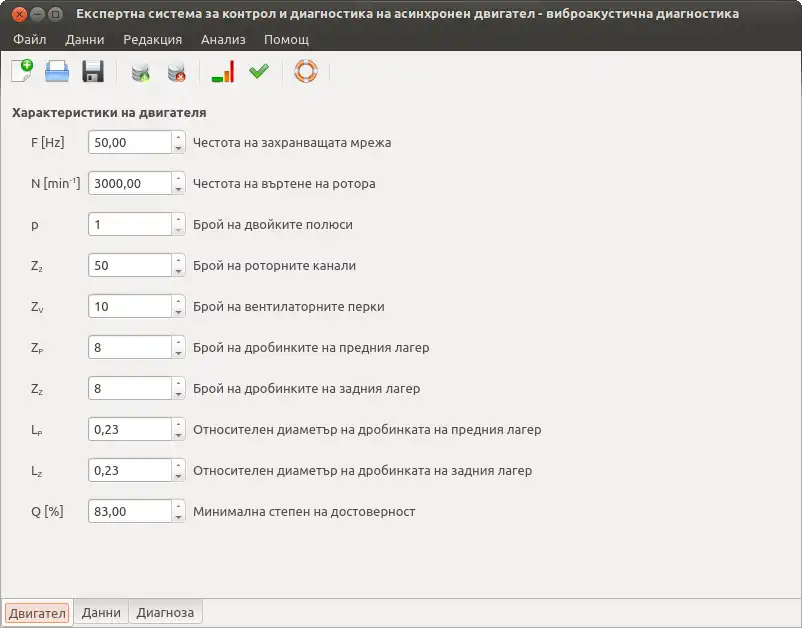Decrease the Zp front bearing balls value
802x628 pixels.
tap(178, 353)
